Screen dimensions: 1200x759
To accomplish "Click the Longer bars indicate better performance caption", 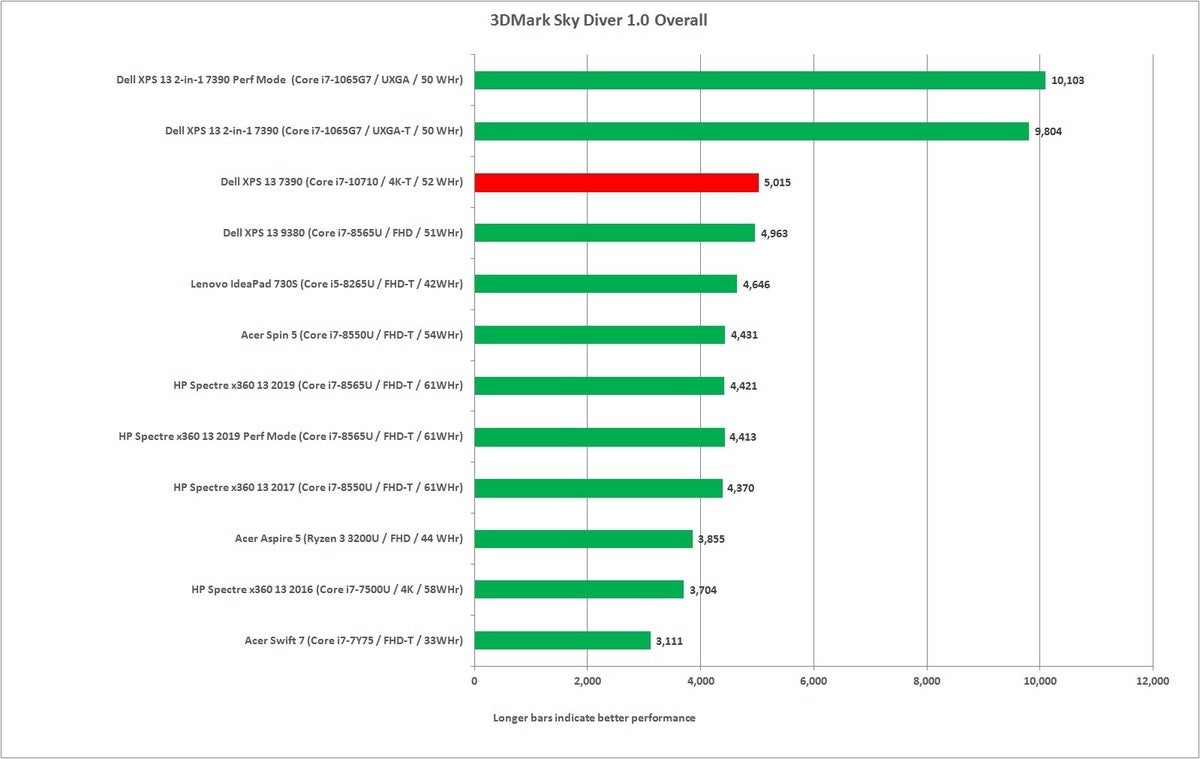I will coord(594,718).
